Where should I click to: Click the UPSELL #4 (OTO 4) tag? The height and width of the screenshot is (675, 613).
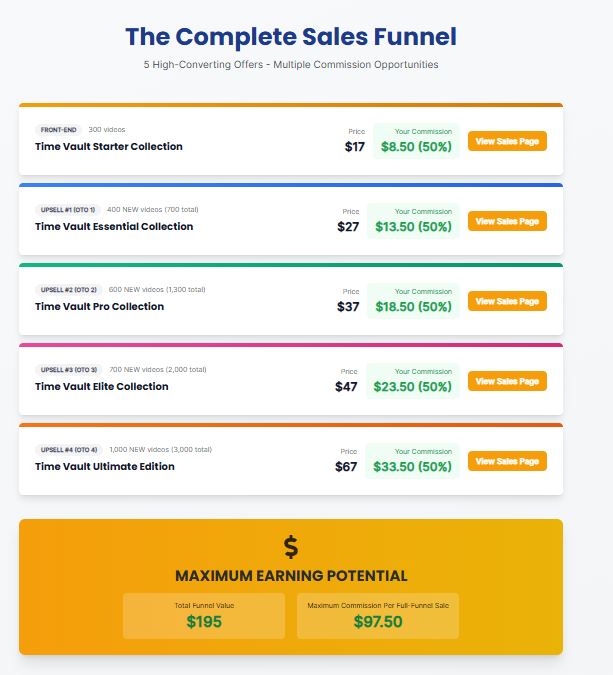tap(68, 450)
